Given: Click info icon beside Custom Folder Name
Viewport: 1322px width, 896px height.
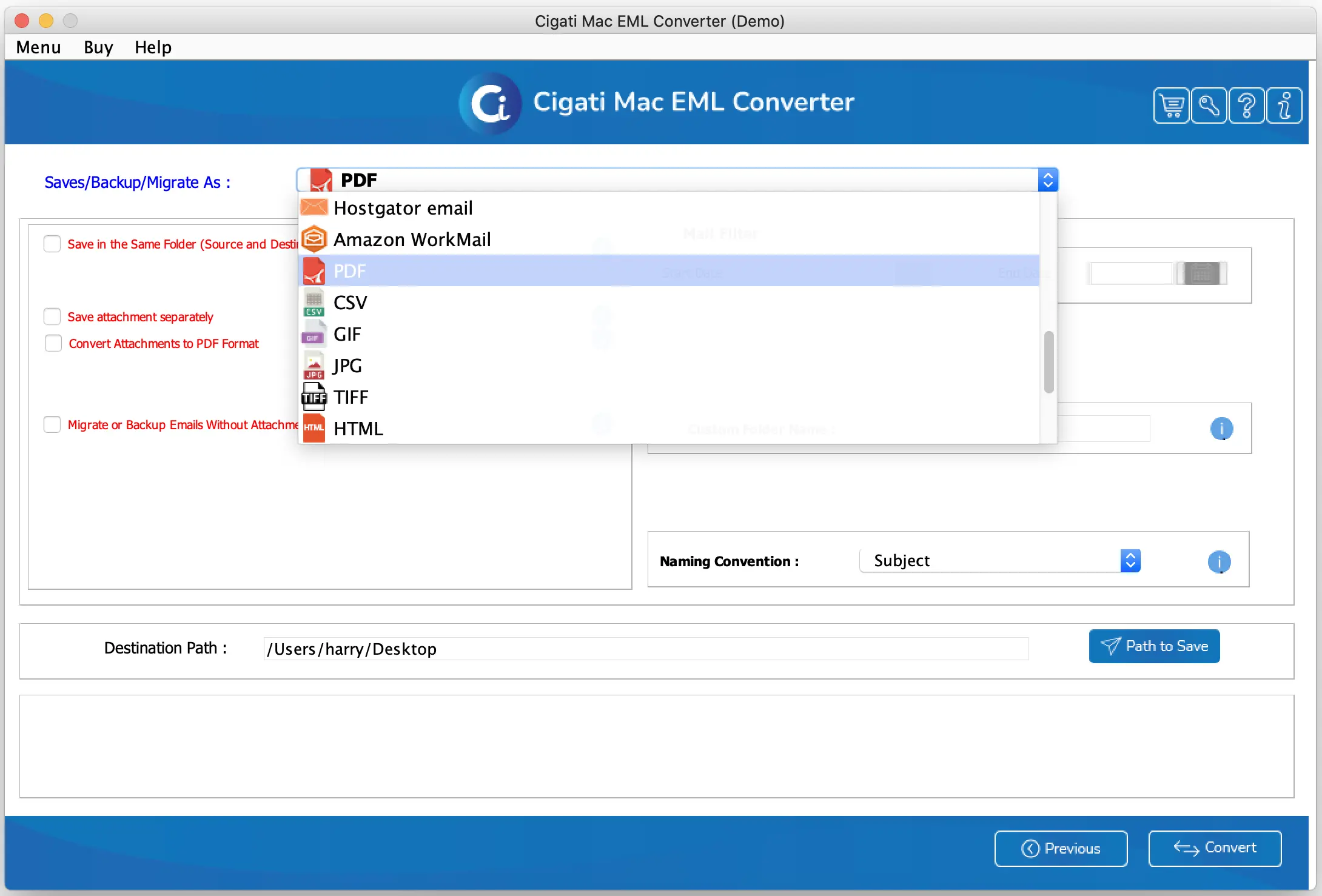Looking at the screenshot, I should pyautogui.click(x=1221, y=429).
